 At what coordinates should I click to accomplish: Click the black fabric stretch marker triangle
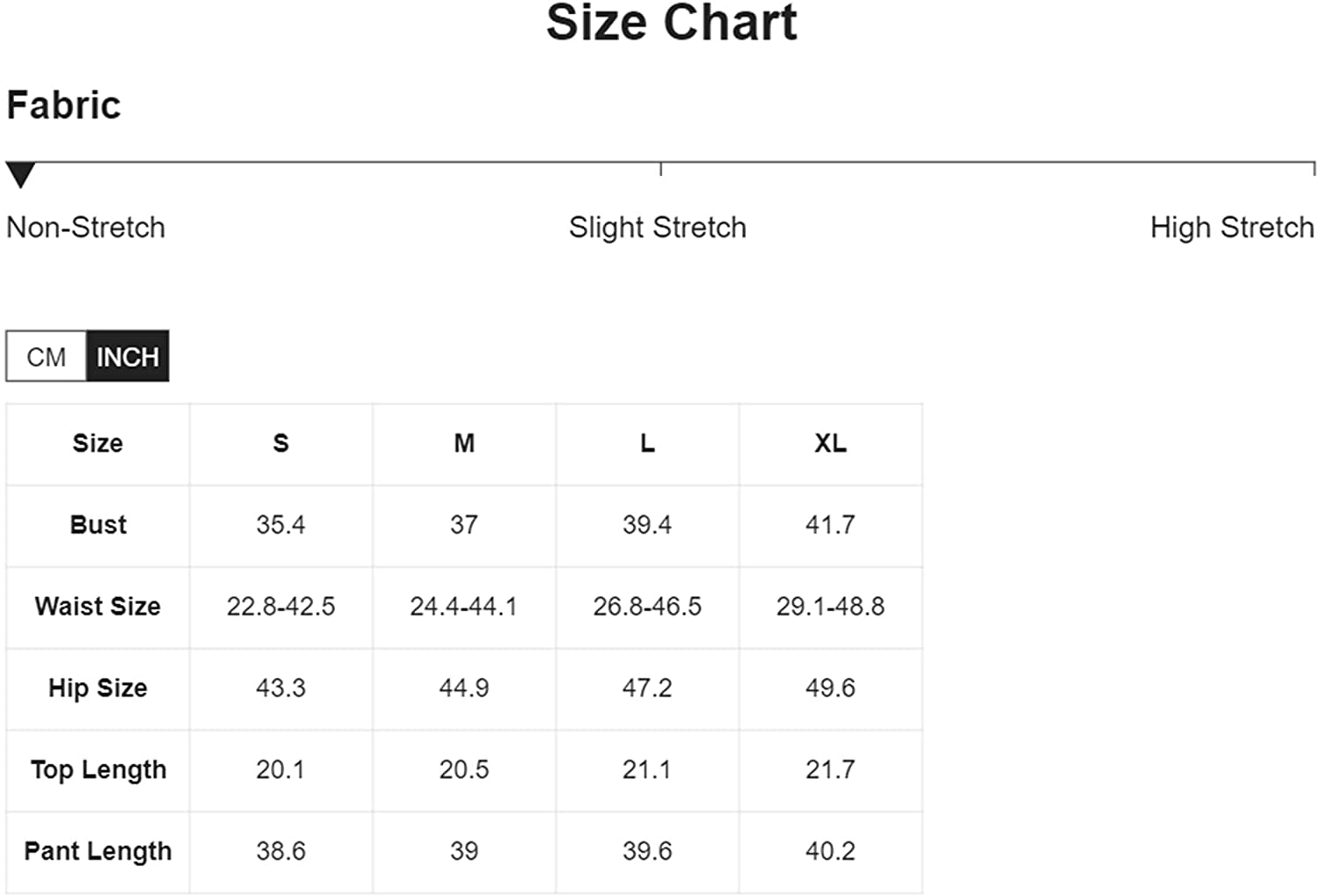(x=20, y=175)
